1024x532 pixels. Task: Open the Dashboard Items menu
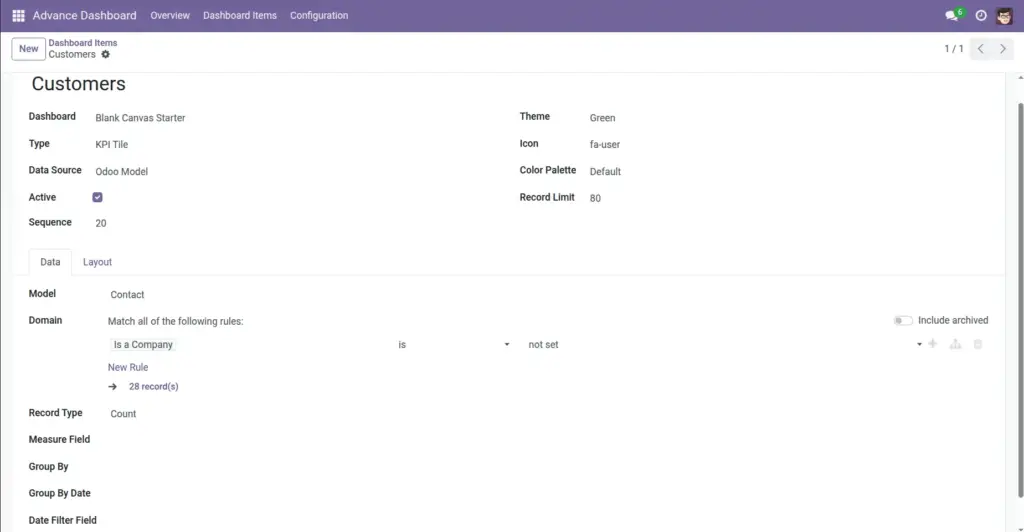[x=240, y=15]
